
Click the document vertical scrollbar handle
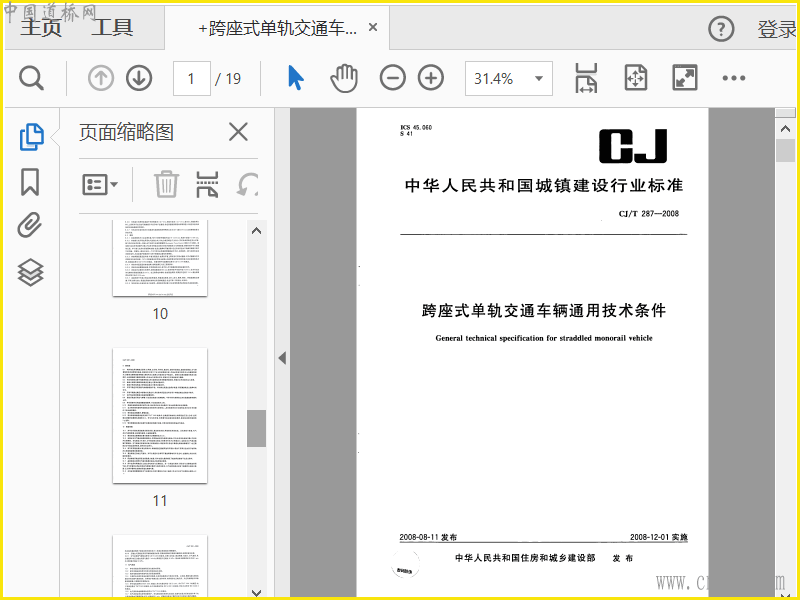[785, 151]
